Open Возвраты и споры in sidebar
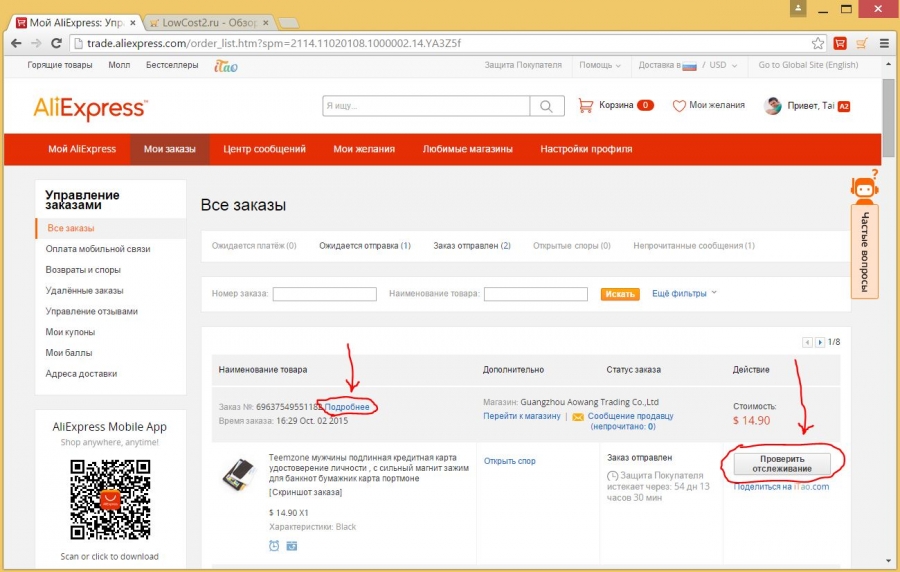Screen dimensions: 900x572 point(83,270)
